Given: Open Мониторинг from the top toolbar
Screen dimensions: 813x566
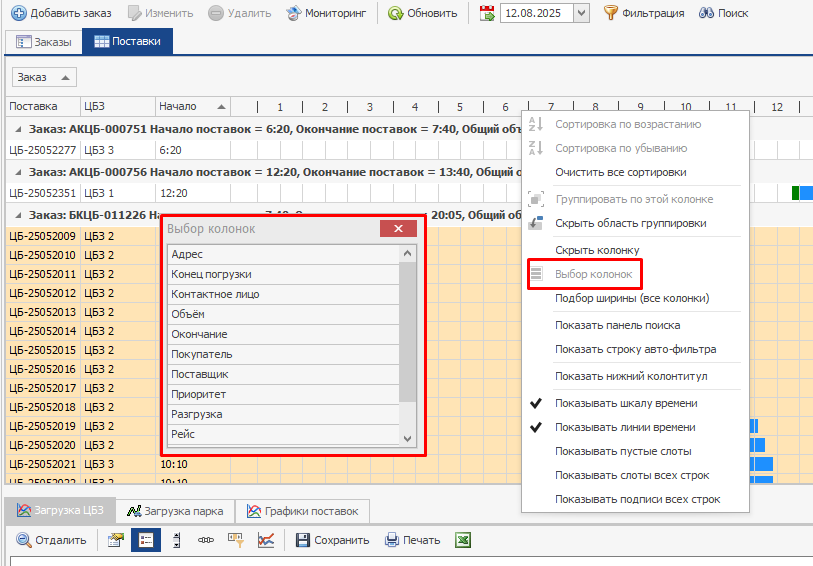Looking at the screenshot, I should pos(328,13).
